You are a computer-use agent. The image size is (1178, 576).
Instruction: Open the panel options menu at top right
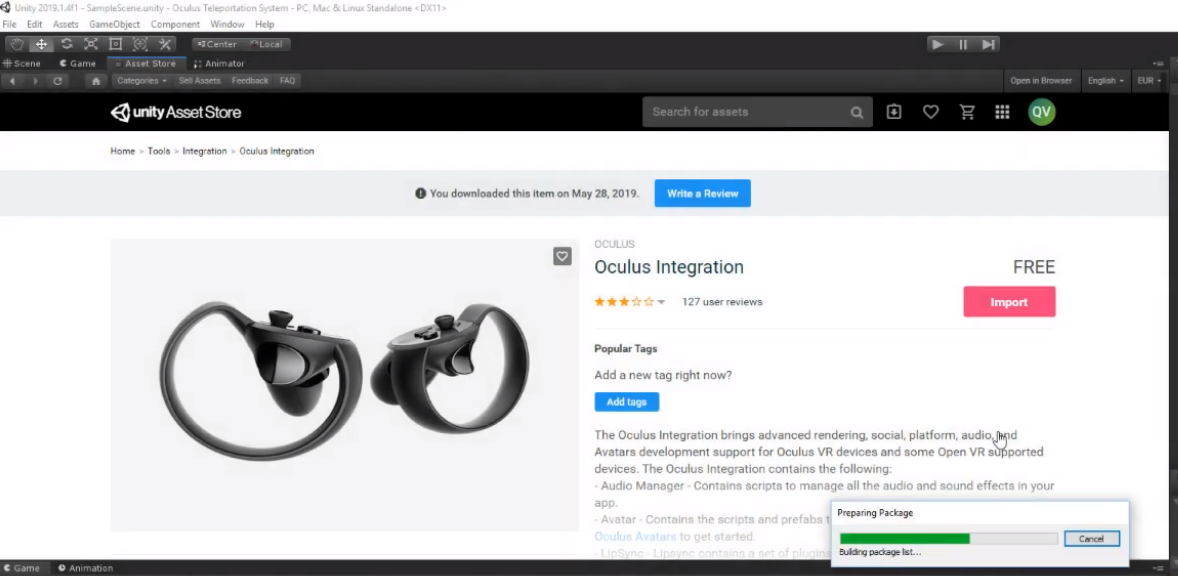tap(1158, 64)
